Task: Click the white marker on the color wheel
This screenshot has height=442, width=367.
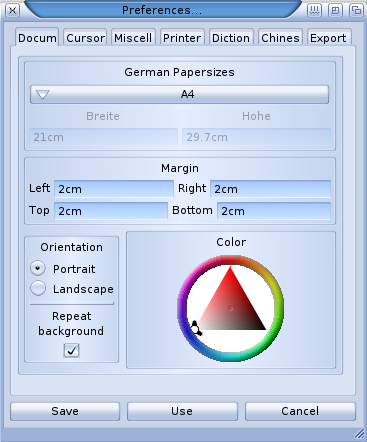Action: [x=196, y=328]
